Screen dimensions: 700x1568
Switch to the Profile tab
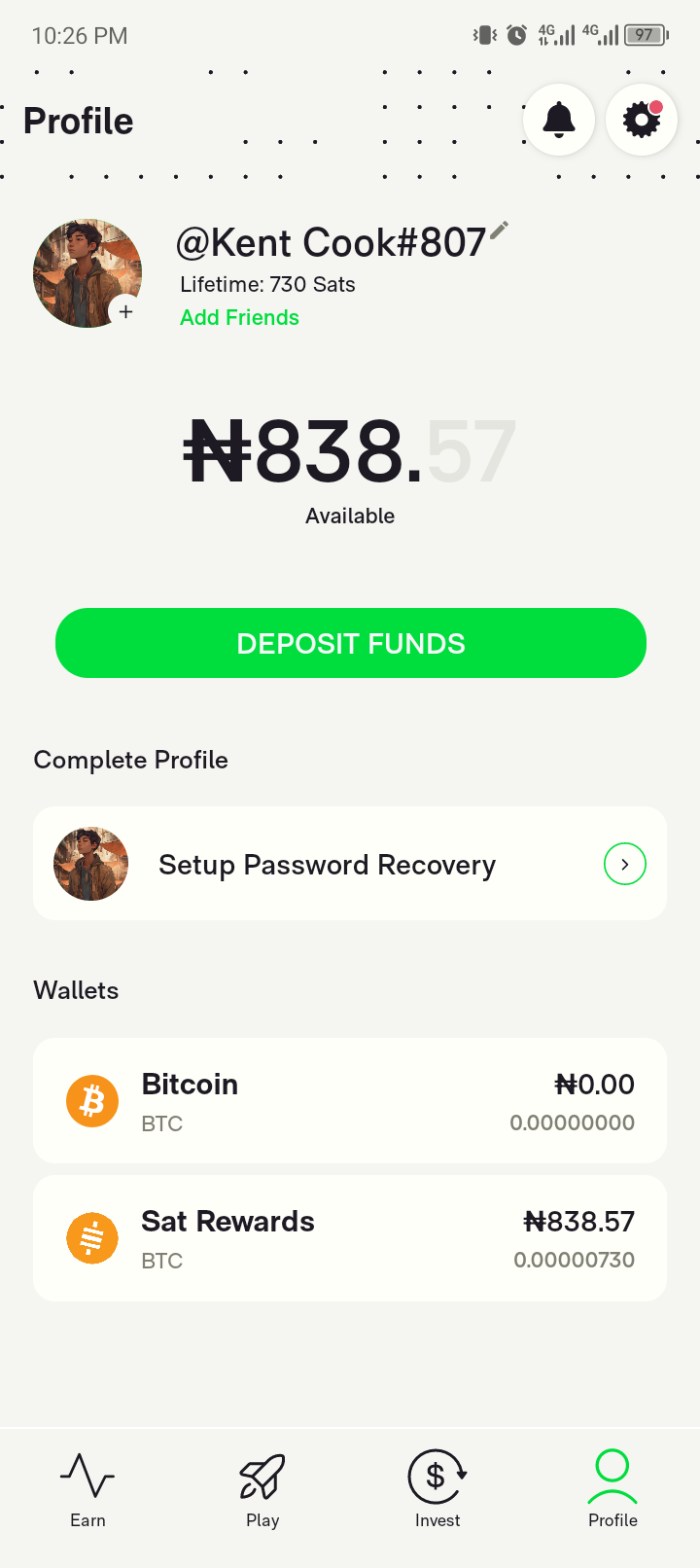tap(612, 1488)
